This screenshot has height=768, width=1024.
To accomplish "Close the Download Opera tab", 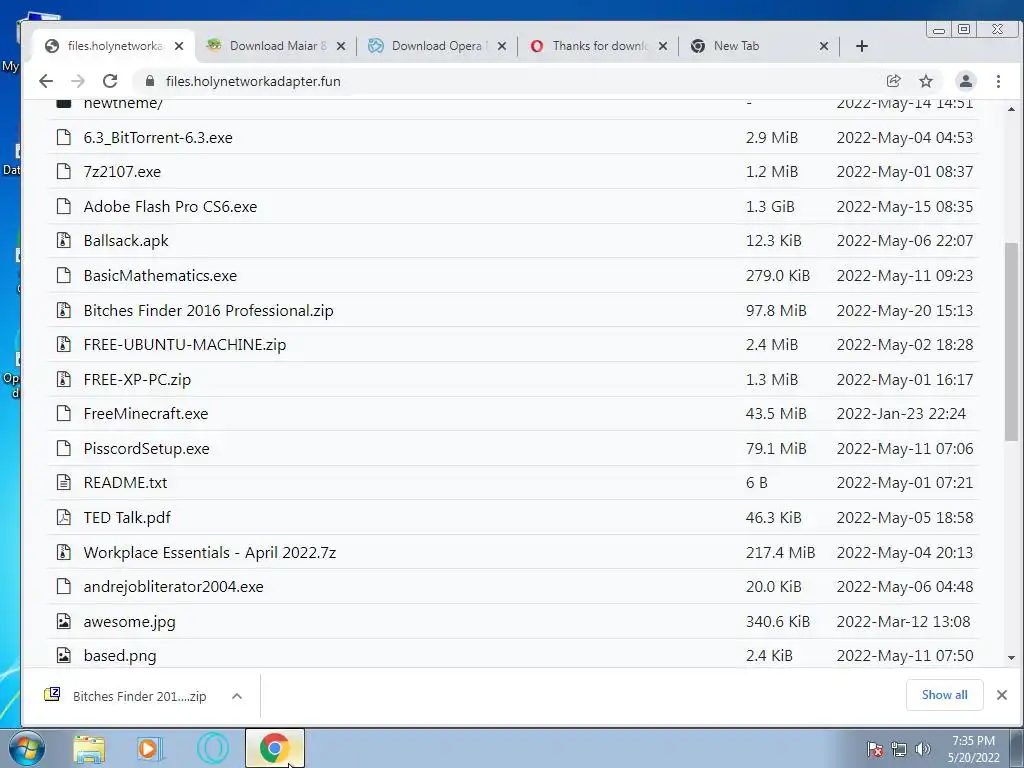I will click(x=502, y=46).
